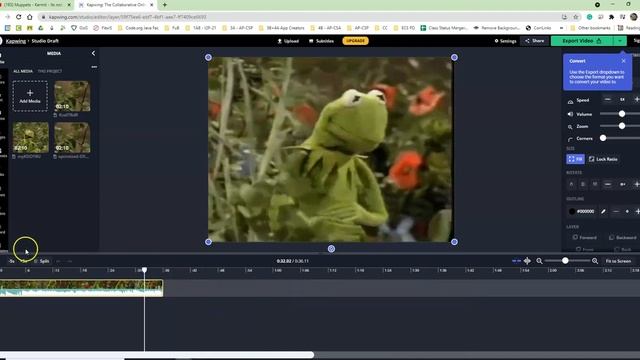Decrease outline width with minus
This screenshot has width=640, height=360.
point(616,211)
